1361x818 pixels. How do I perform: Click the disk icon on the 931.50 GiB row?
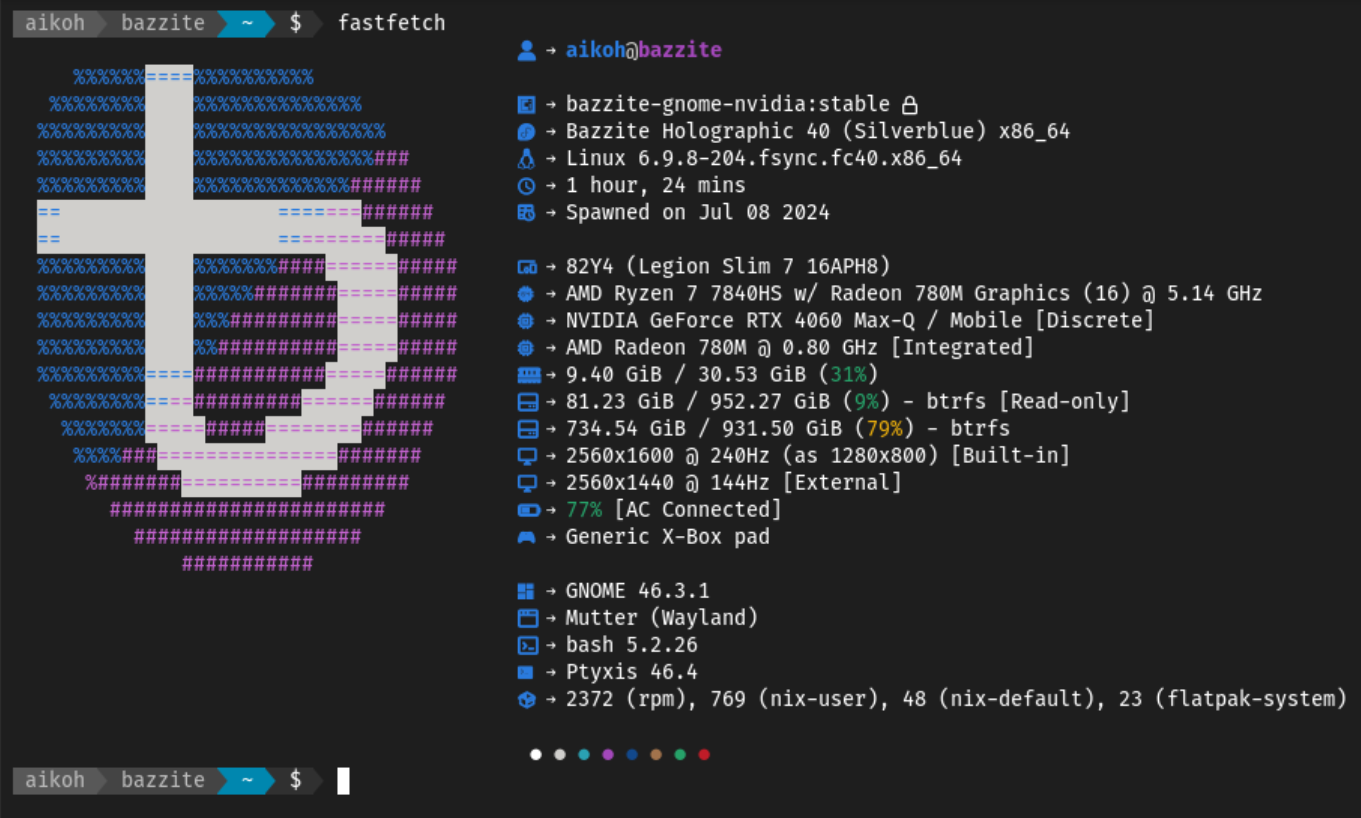[x=527, y=428]
